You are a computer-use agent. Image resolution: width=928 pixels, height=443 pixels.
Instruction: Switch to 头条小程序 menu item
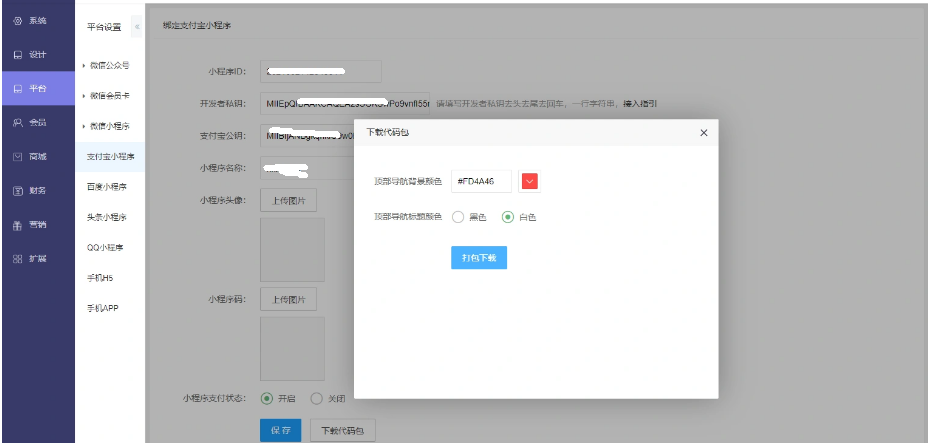click(x=107, y=217)
